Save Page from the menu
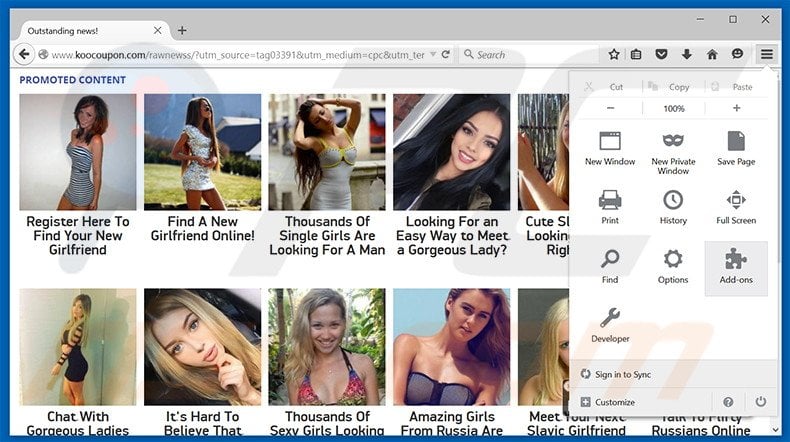This screenshot has width=790, height=442. (736, 150)
